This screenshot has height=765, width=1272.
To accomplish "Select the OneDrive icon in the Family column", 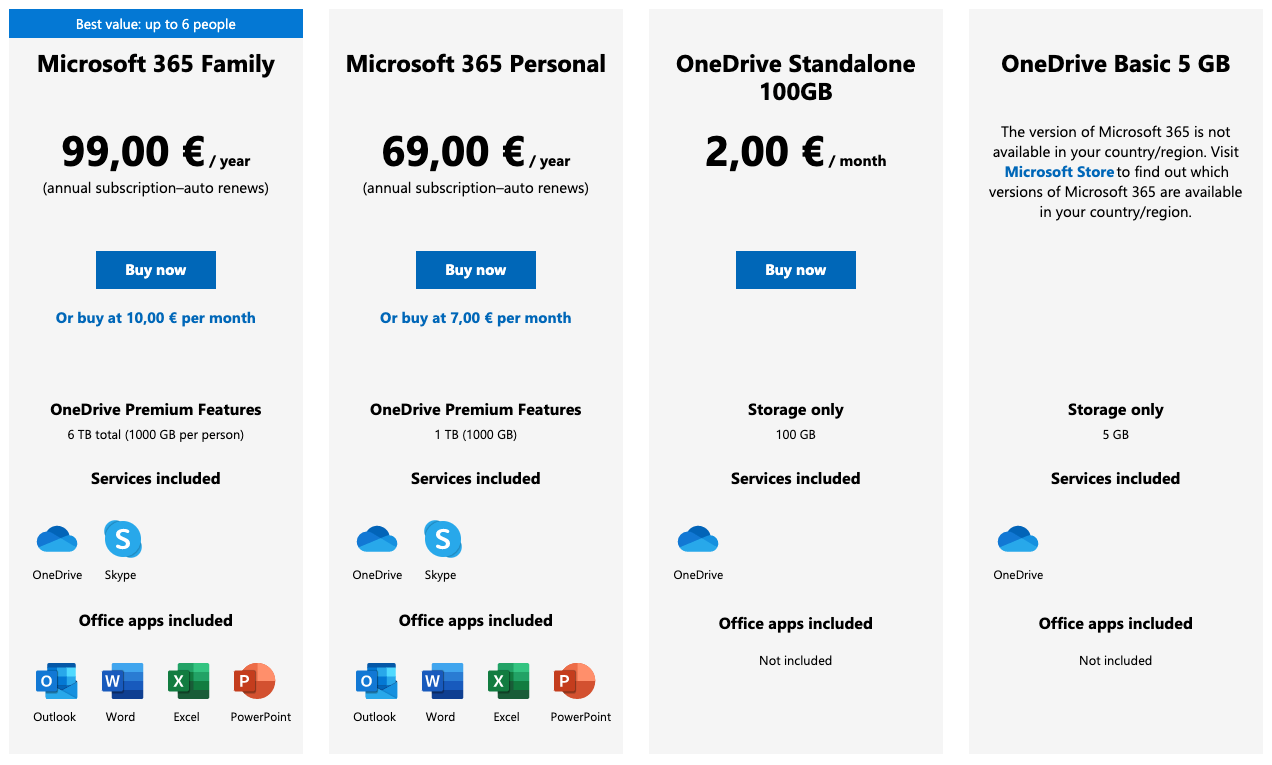I will click(x=57, y=538).
